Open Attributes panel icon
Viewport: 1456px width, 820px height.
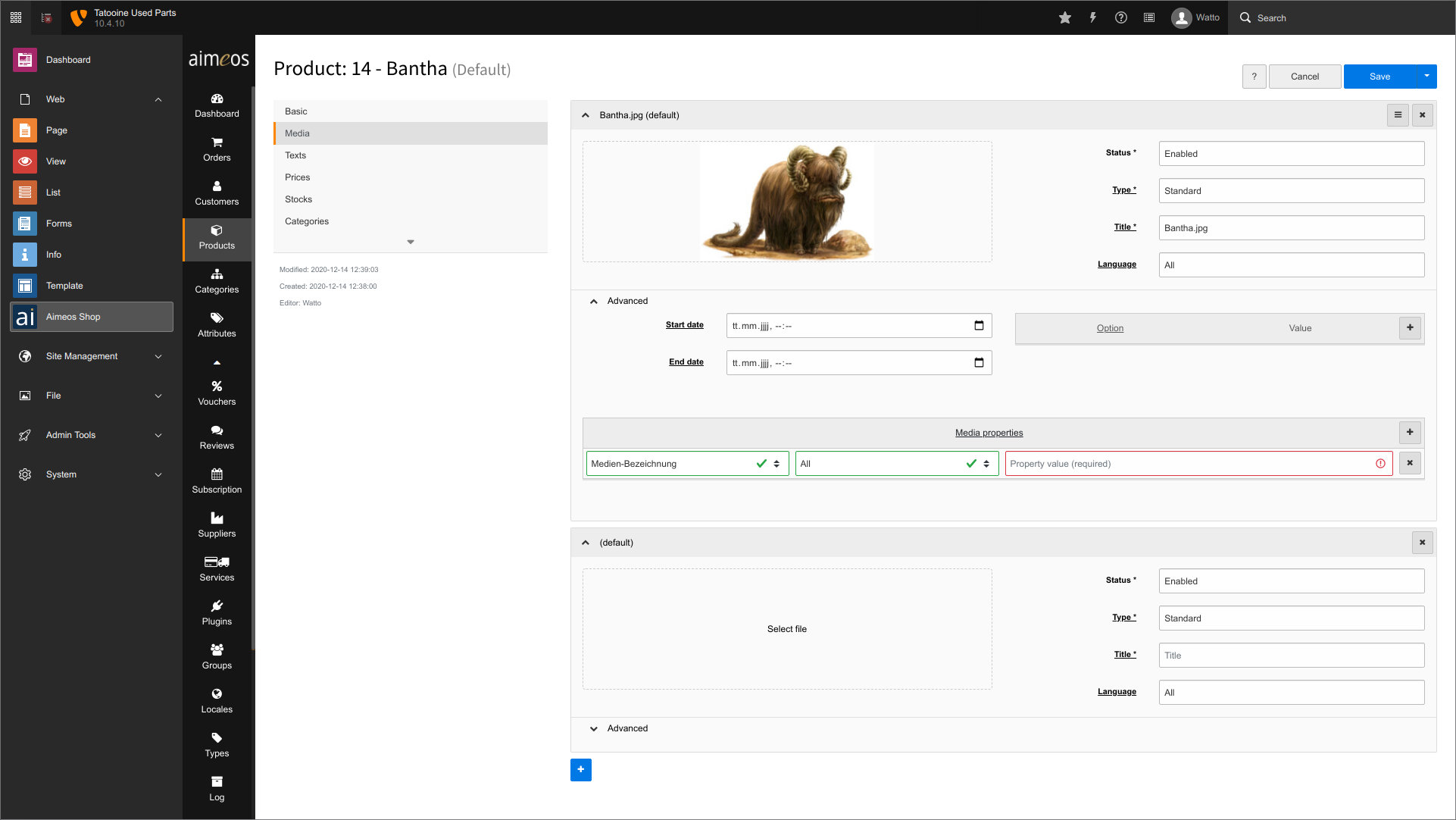(x=217, y=318)
